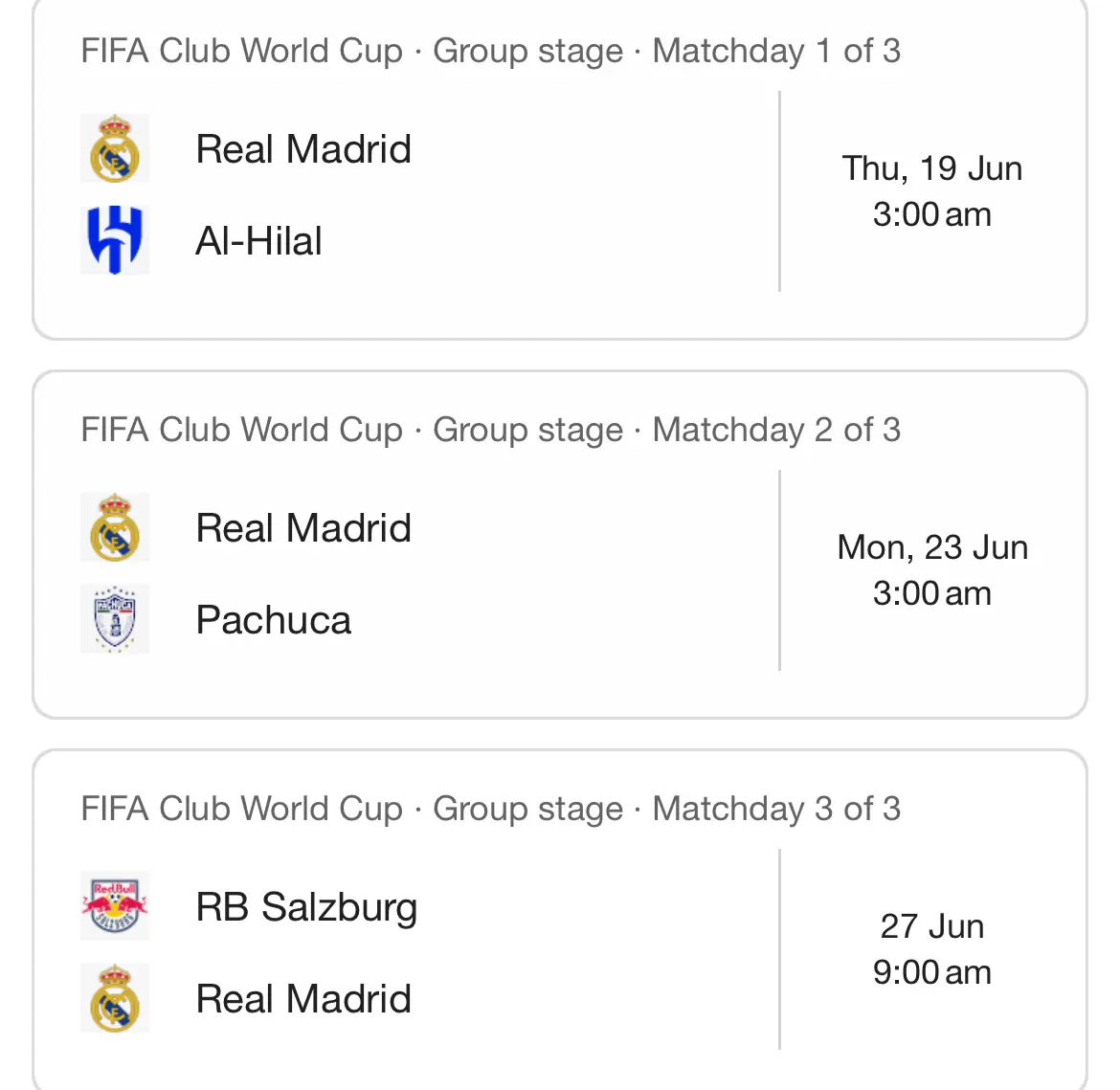Open Real Madrid team name in Matchday 1

303,149
